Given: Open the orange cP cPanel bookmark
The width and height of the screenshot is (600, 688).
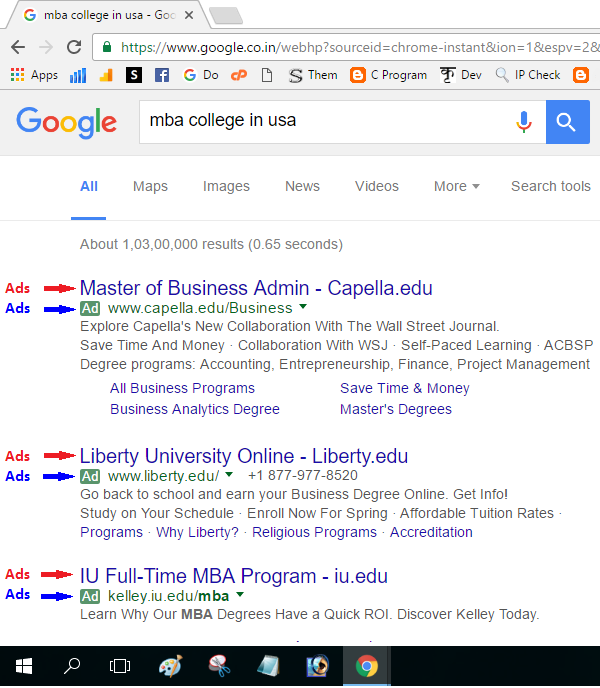Looking at the screenshot, I should 239,75.
